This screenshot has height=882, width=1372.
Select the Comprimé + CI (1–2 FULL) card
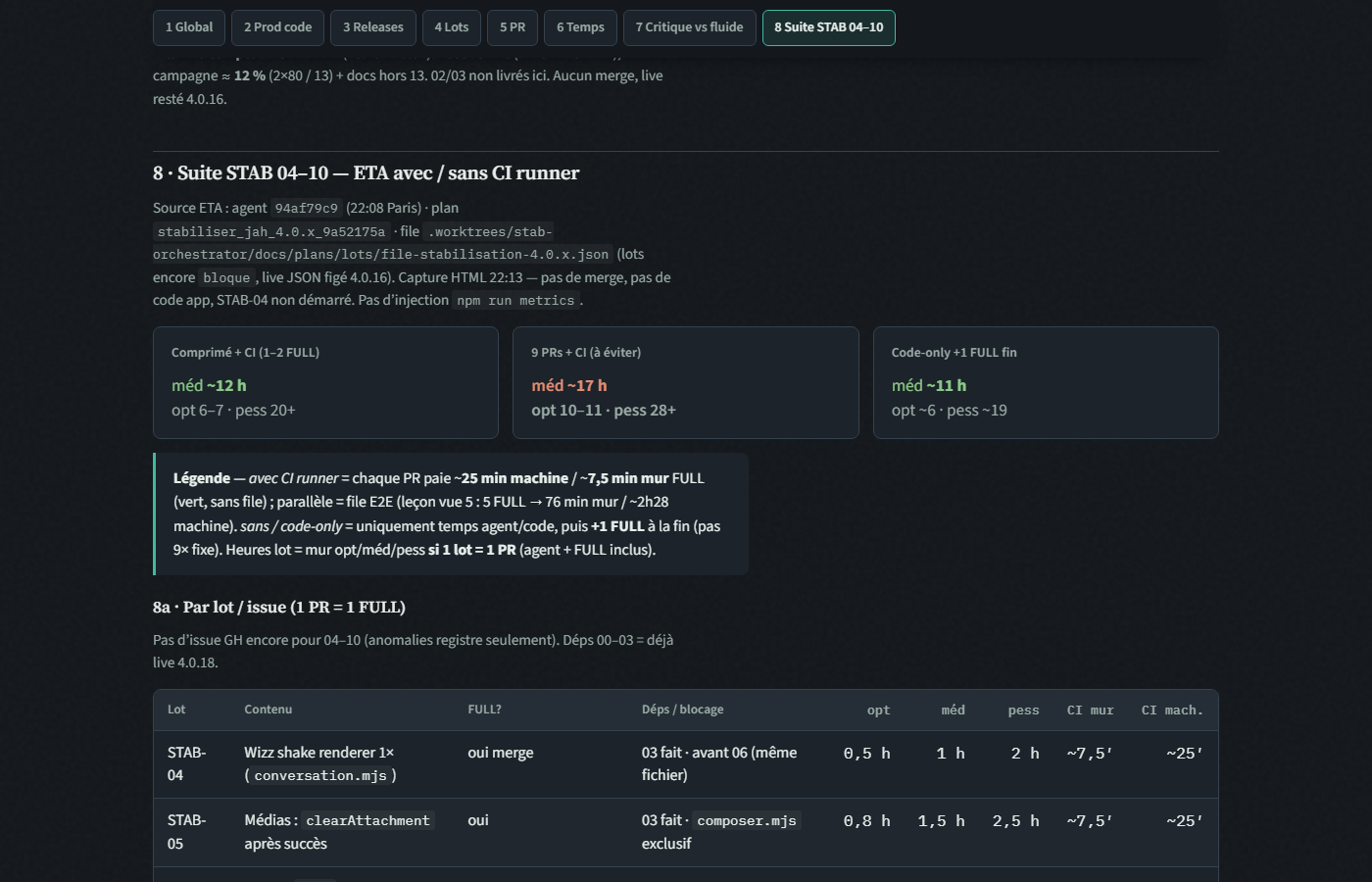pos(325,382)
